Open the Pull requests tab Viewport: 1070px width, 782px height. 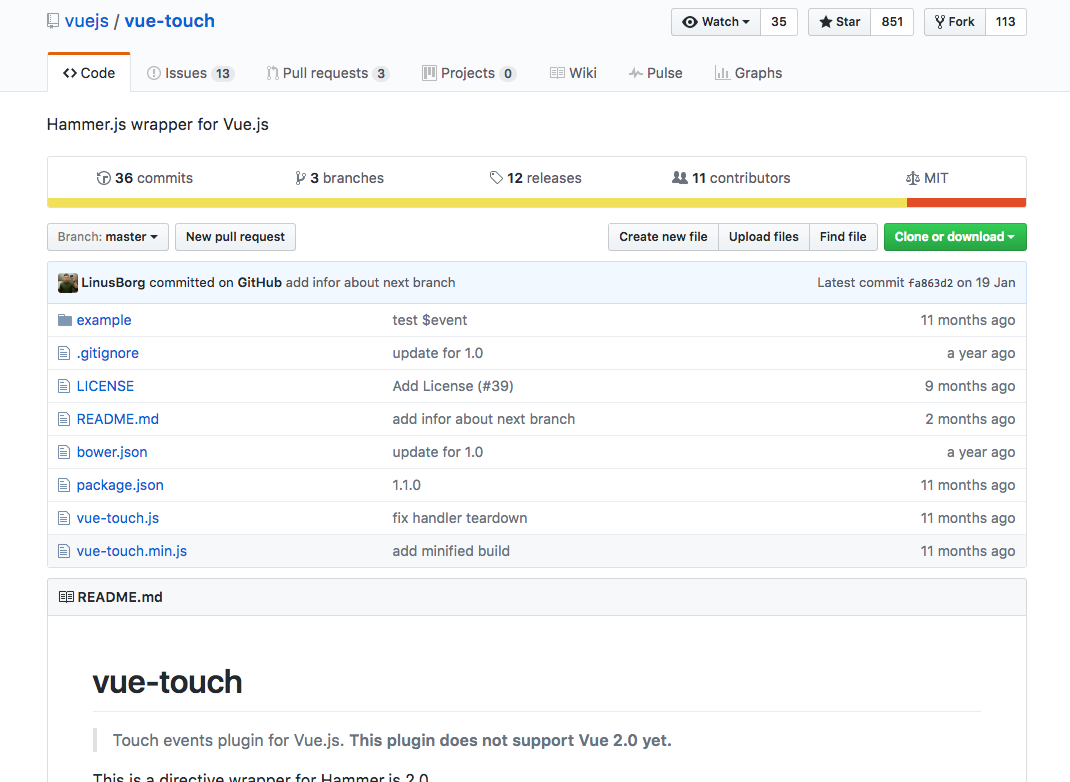[328, 73]
